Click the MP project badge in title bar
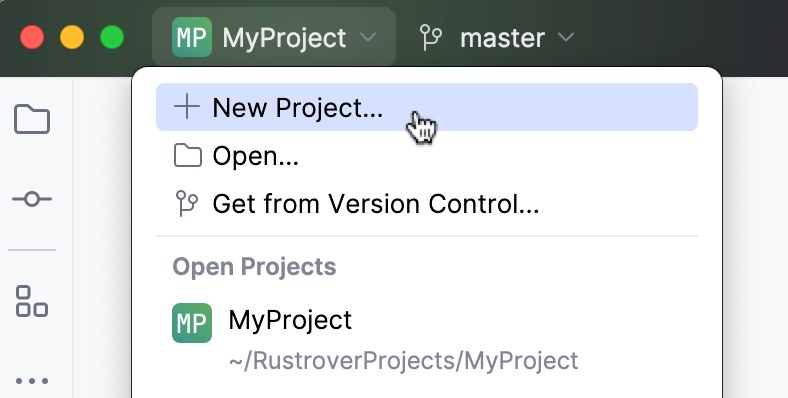This screenshot has height=398, width=788. click(191, 37)
